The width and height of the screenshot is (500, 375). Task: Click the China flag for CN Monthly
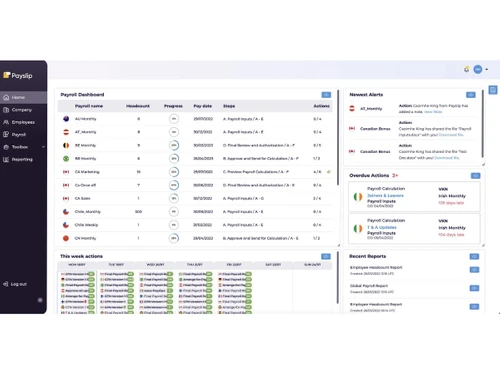click(66, 238)
